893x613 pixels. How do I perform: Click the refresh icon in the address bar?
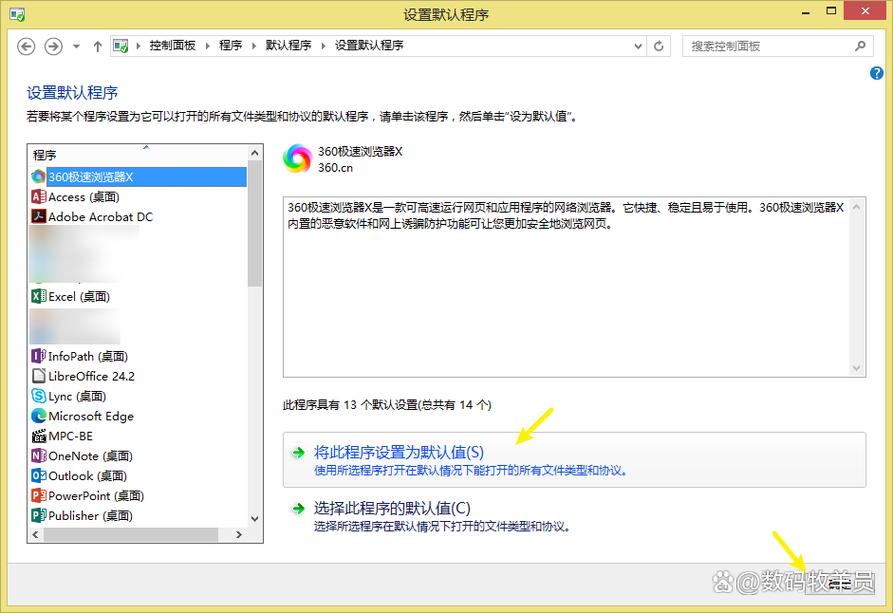[659, 46]
